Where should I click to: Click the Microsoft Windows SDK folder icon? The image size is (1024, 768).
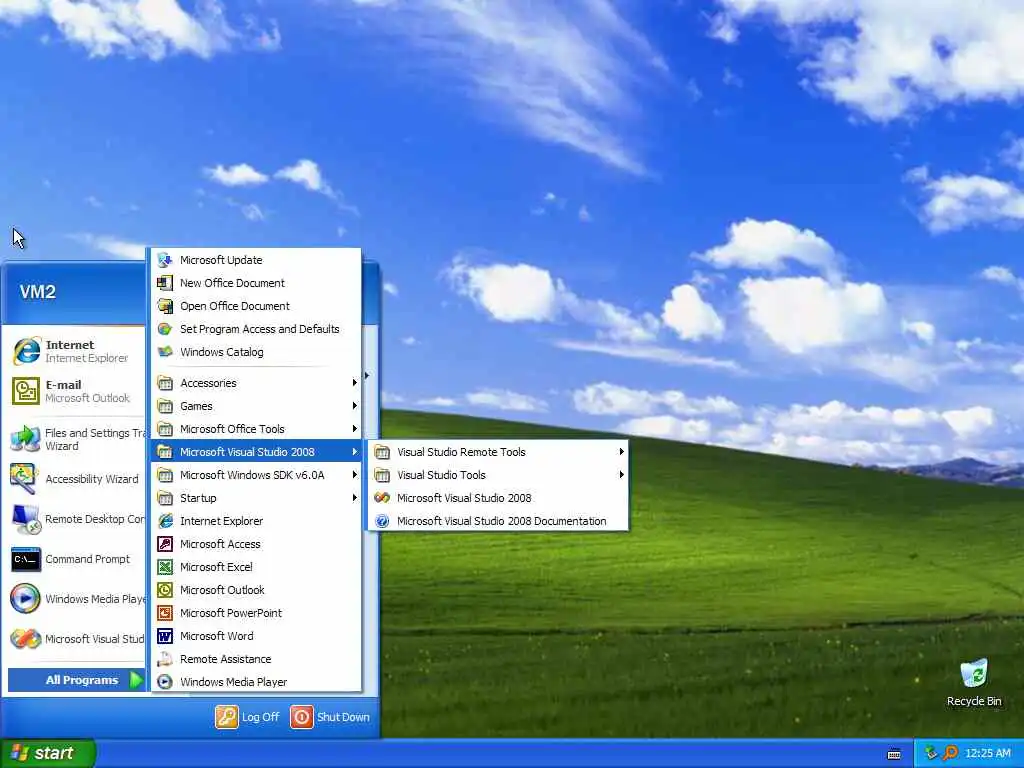click(165, 475)
